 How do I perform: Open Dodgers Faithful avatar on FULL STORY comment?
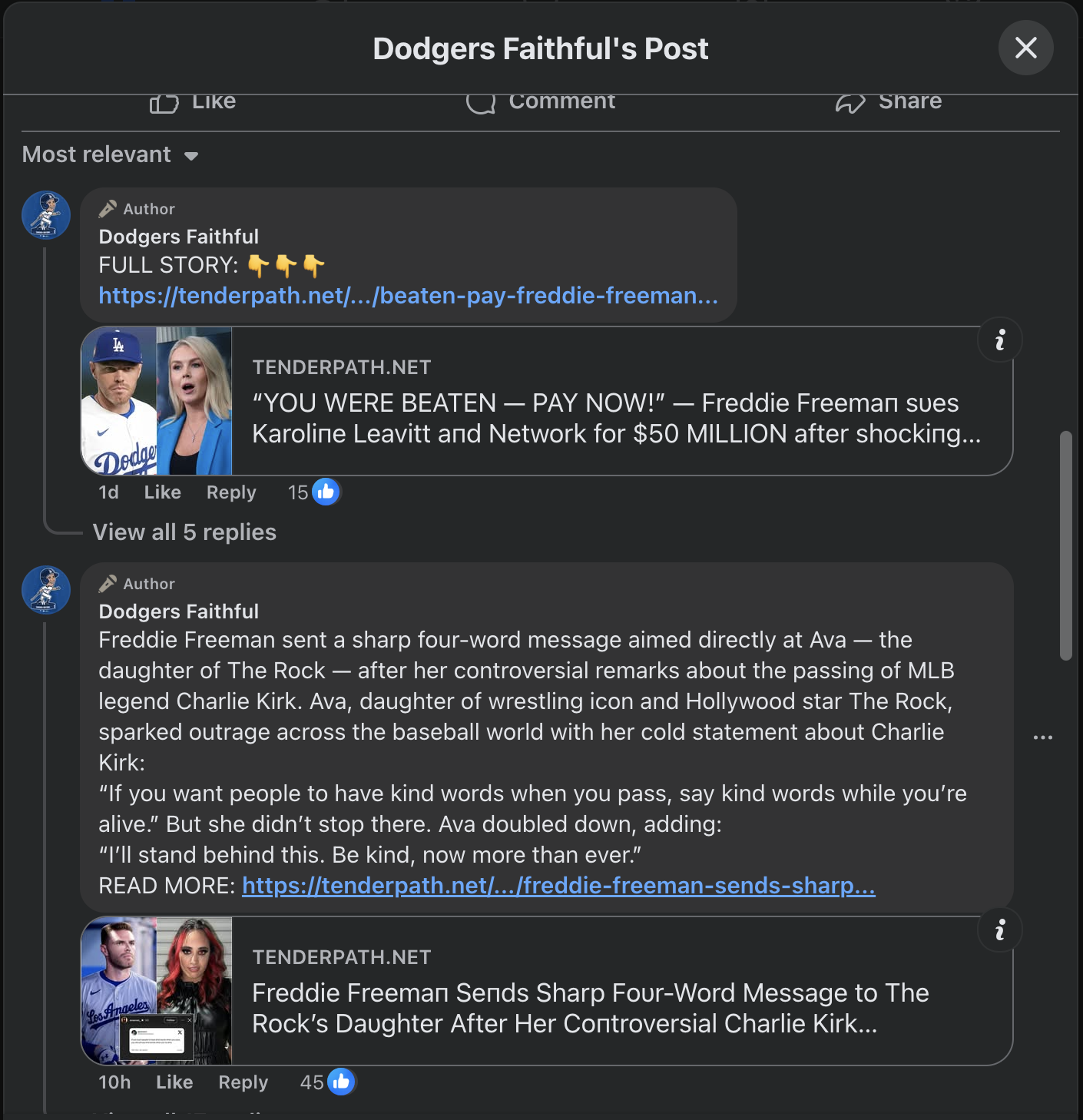pos(46,215)
